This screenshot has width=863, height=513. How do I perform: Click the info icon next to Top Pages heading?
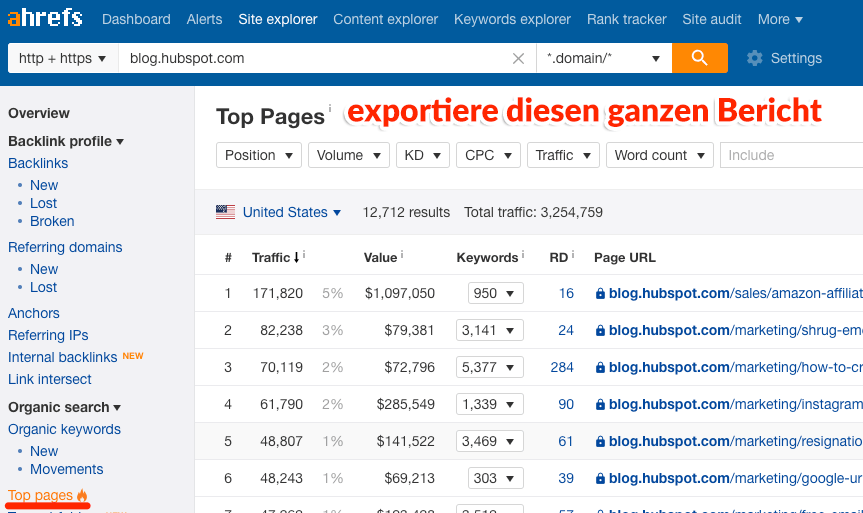330,108
